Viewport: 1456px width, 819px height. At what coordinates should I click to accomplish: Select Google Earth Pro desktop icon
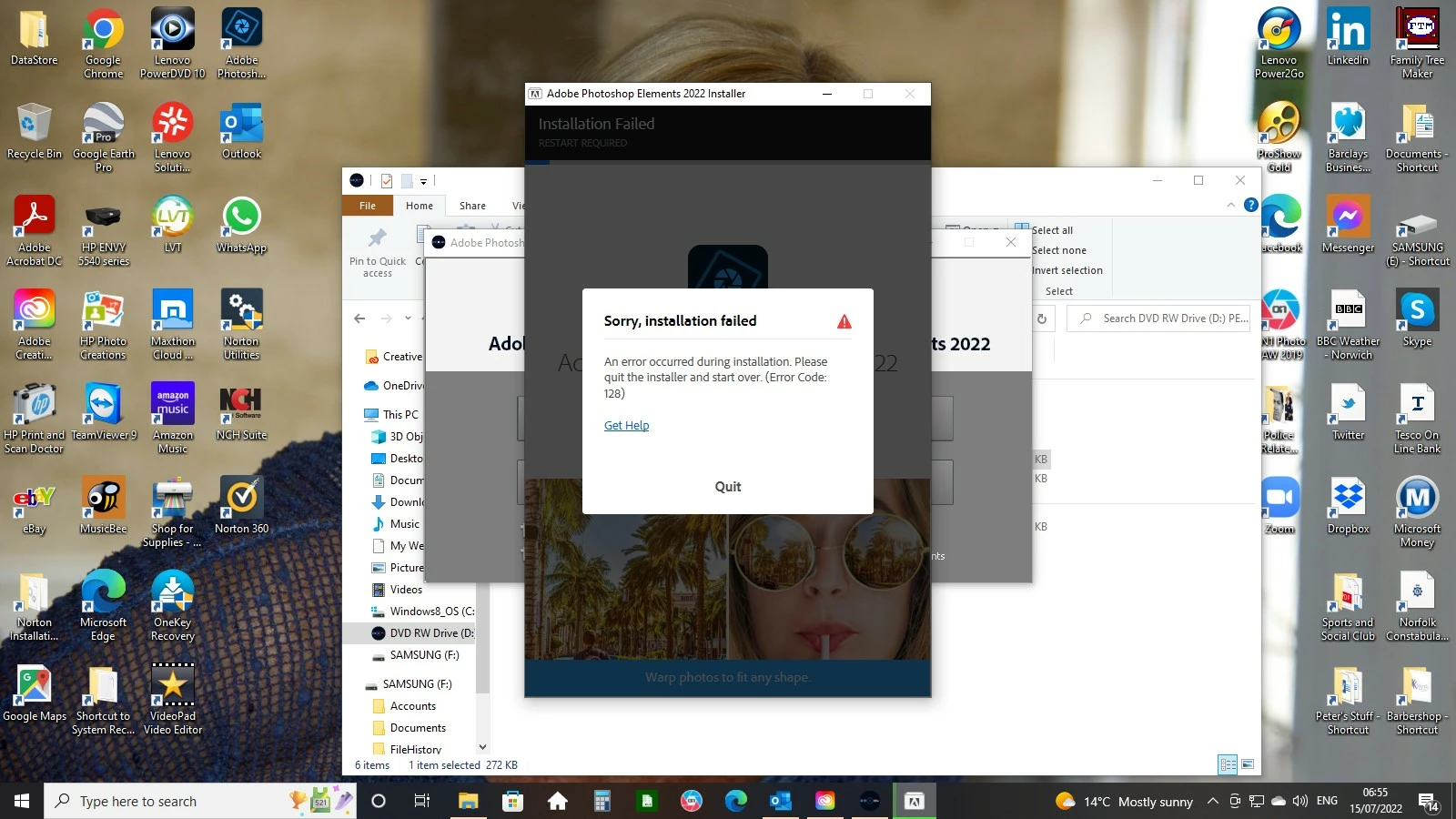coord(104,137)
